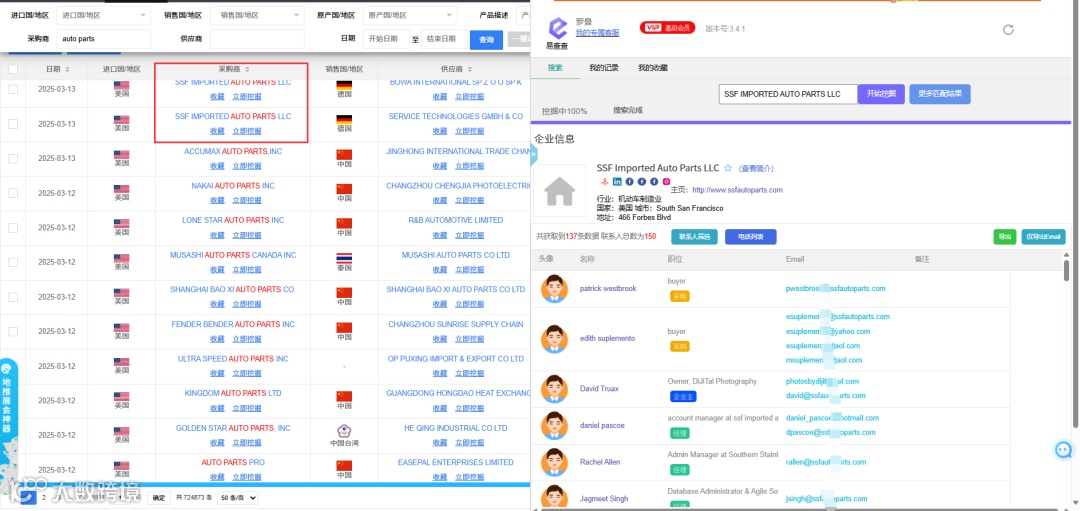This screenshot has height=511, width=1080.
Task: Click the chat assistant bubble icon
Action: (x=1064, y=450)
